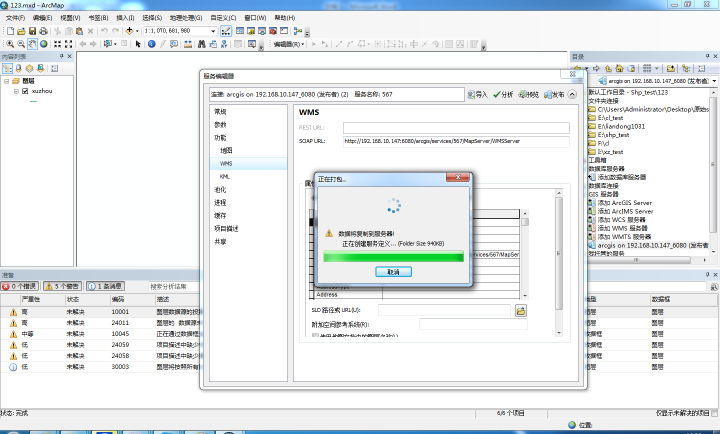Screen dimensions: 720x434
Task: Click the search analysis results field
Action: point(174,287)
